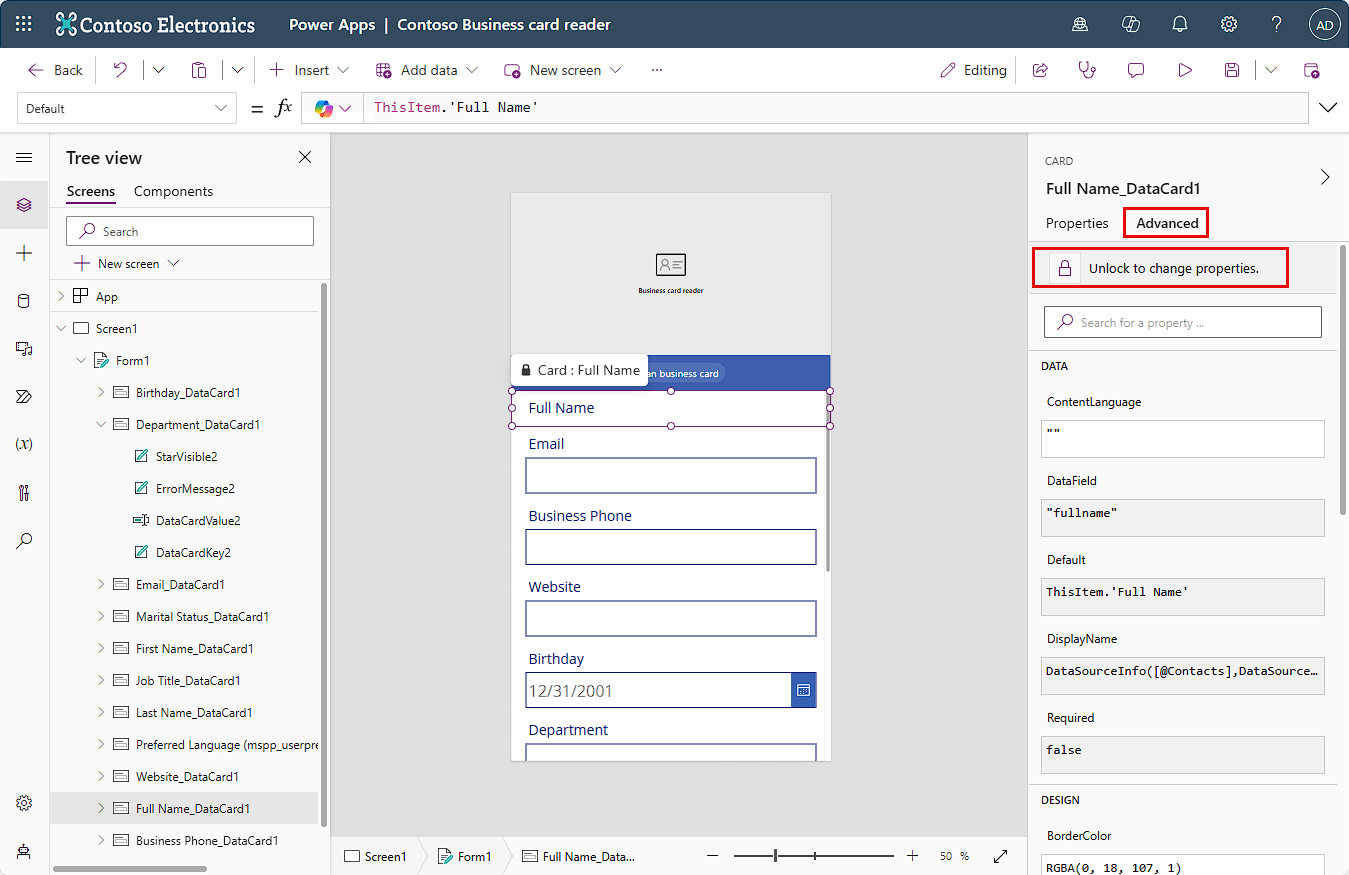Click the Save disk icon
Screen dimensions: 1349x875
[x=1232, y=70]
